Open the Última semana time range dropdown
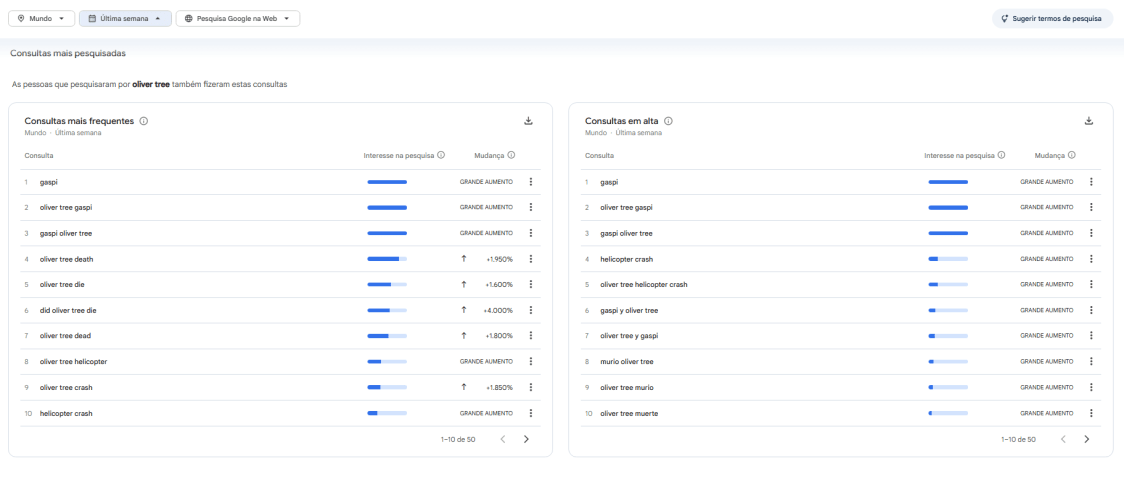Viewport: 1124px width, 477px height. point(125,19)
